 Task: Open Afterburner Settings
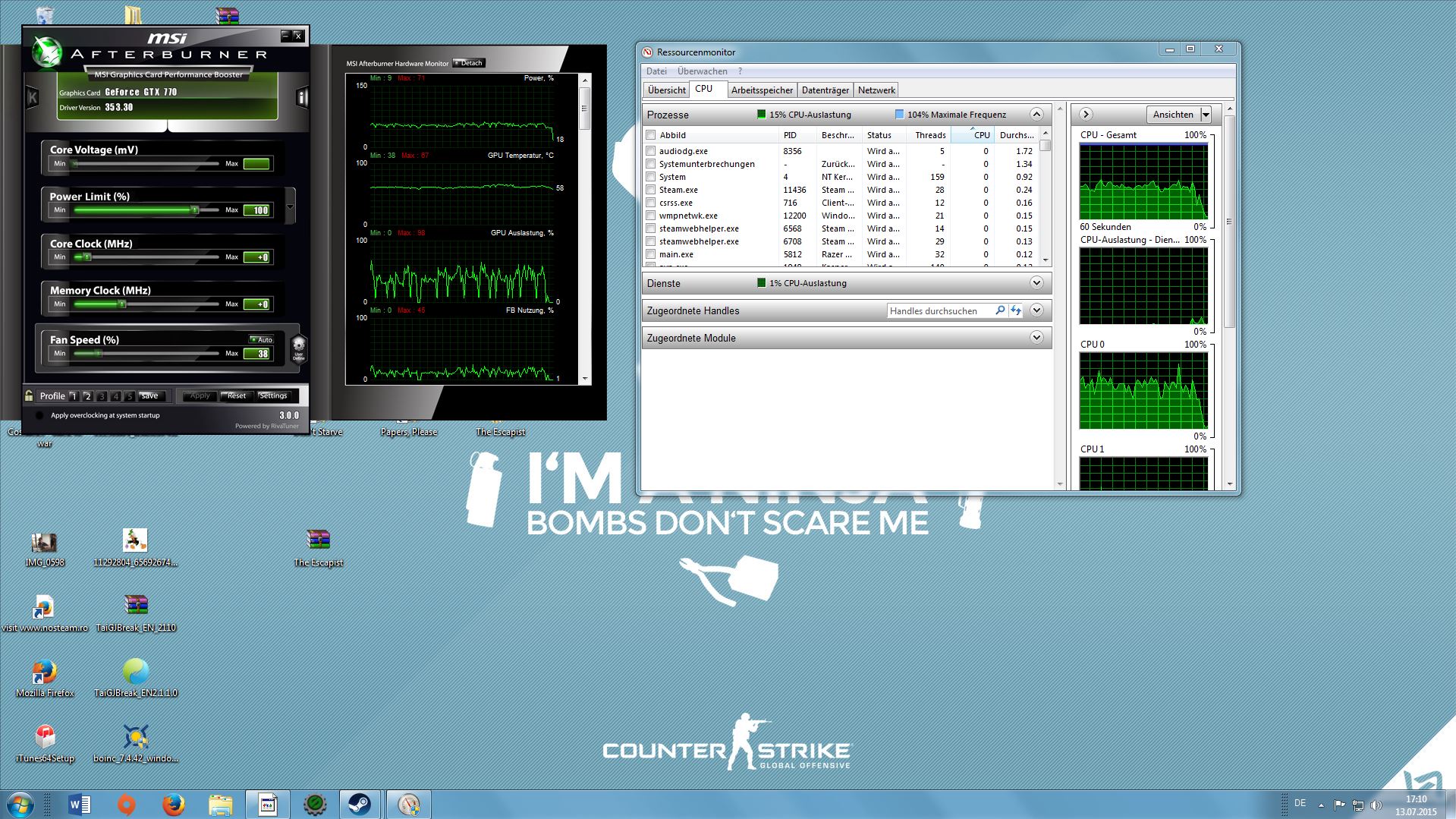273,395
